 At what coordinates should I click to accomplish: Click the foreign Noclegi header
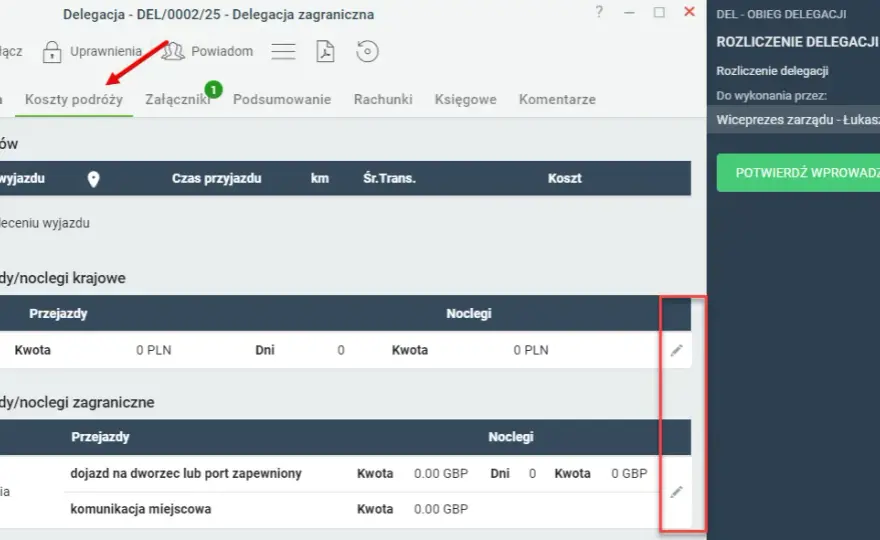511,437
